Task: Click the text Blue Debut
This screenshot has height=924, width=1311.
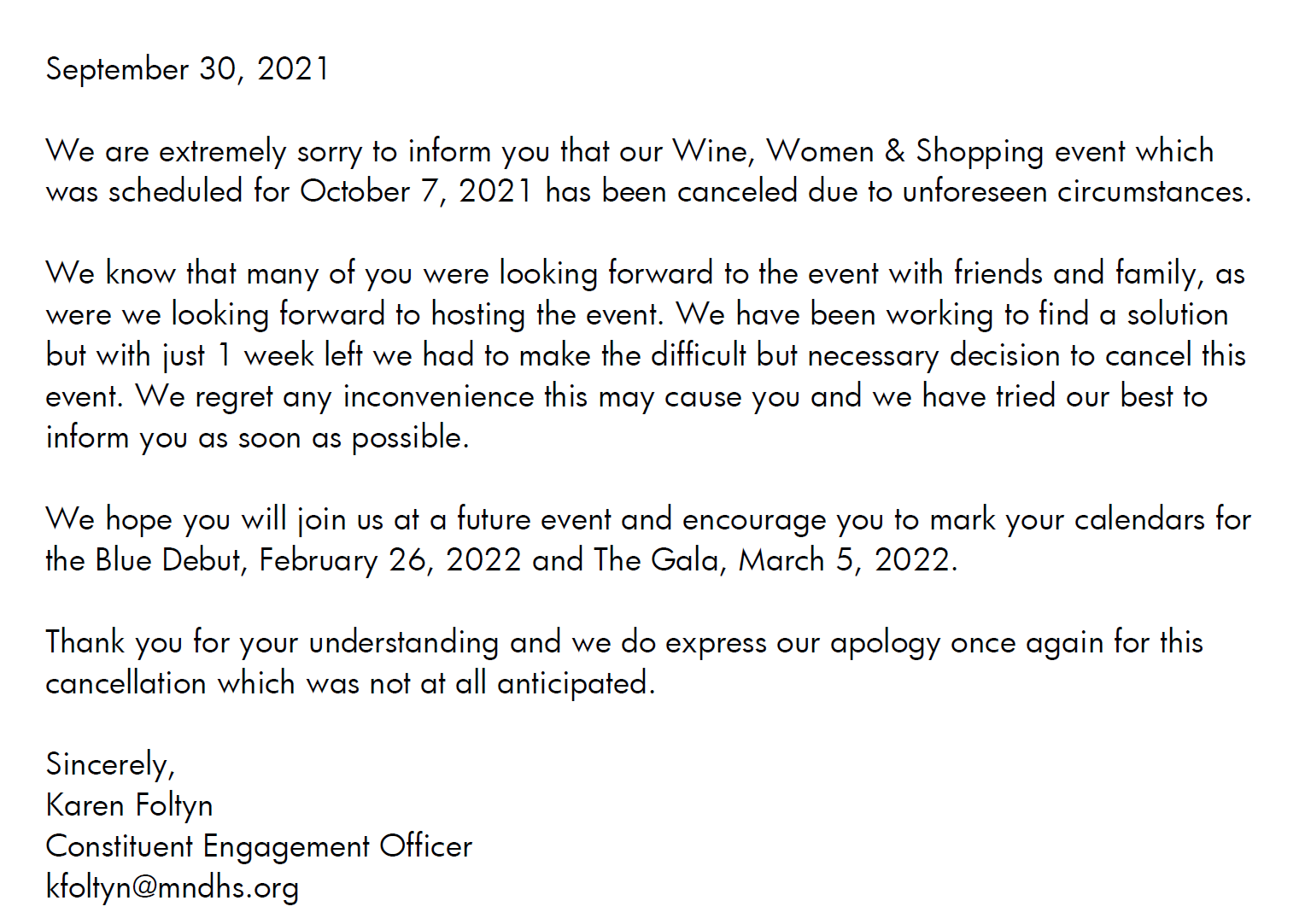Action: (x=169, y=560)
